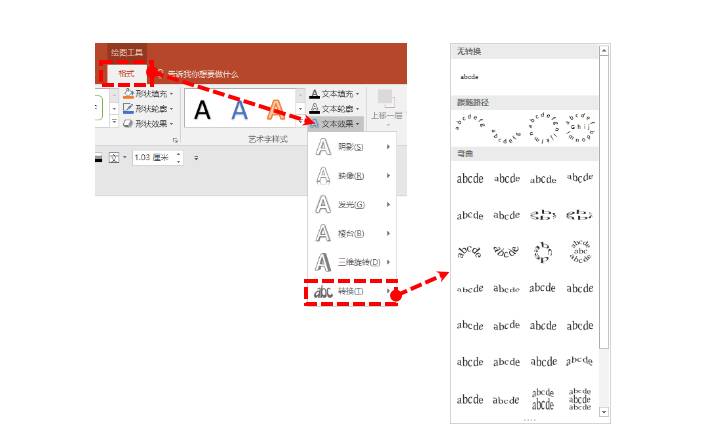Click the transform gallery vertical scrollbar thumb
The height and width of the screenshot is (440, 711).
pyautogui.click(x=604, y=202)
